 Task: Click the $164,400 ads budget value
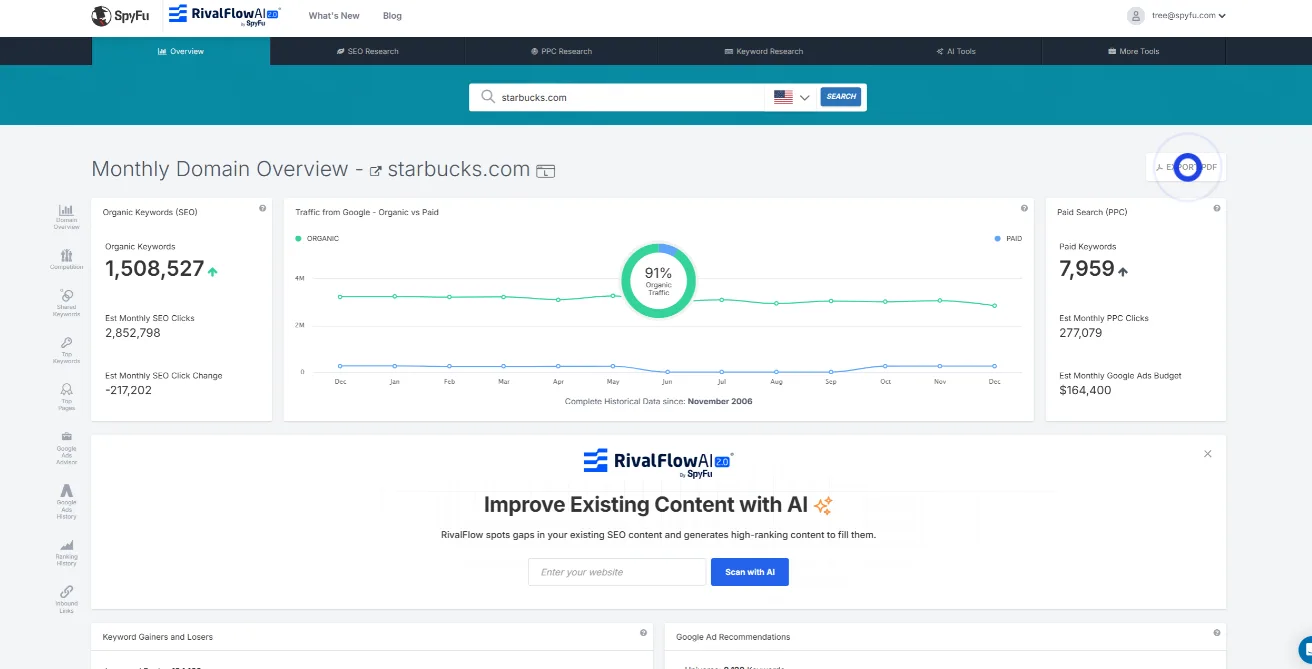tap(1085, 391)
